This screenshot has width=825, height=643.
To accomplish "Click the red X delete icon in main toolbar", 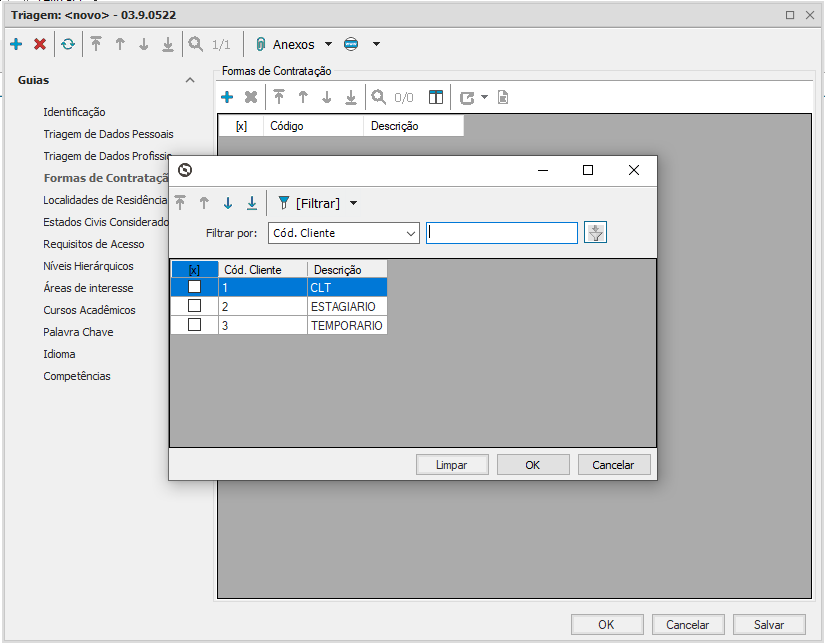I will point(40,44).
